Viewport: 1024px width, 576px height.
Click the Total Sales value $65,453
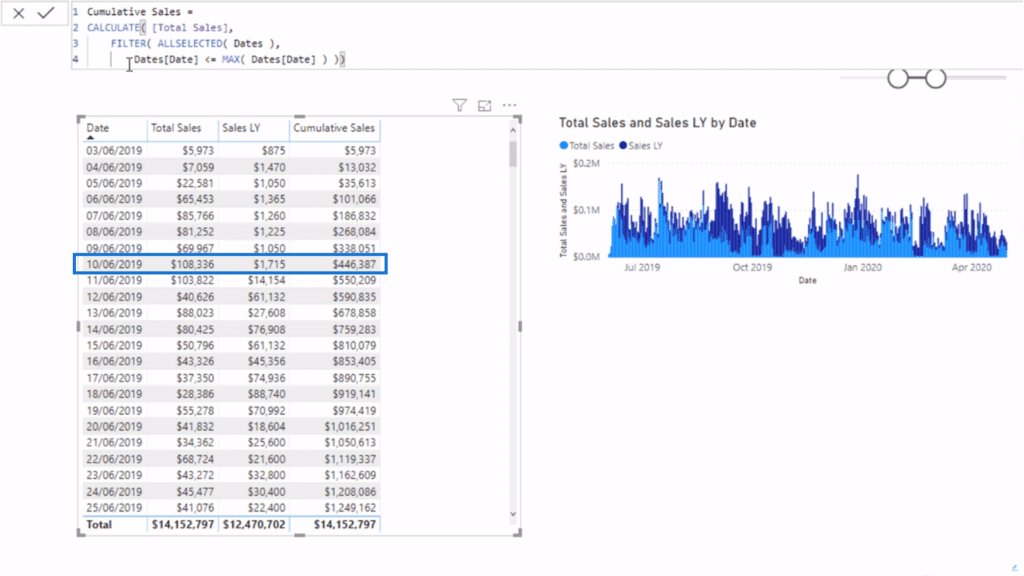coord(195,199)
